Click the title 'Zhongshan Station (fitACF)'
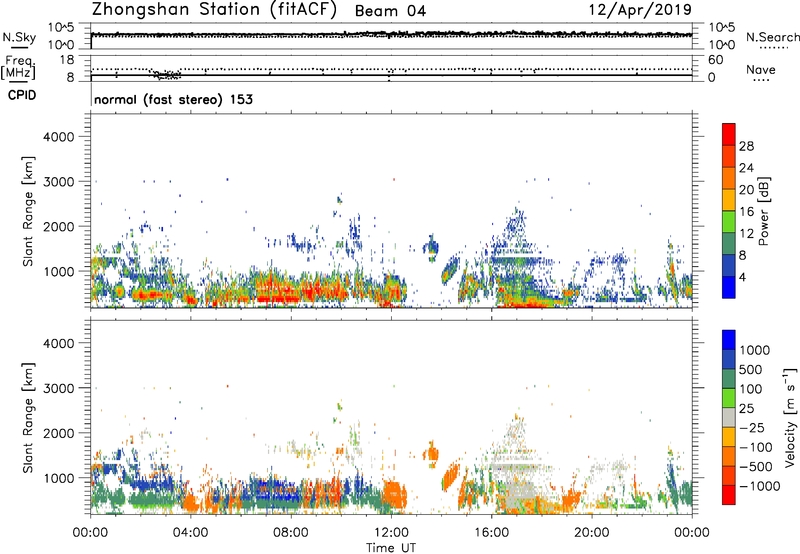This screenshot has width=800, height=554. coord(215,10)
